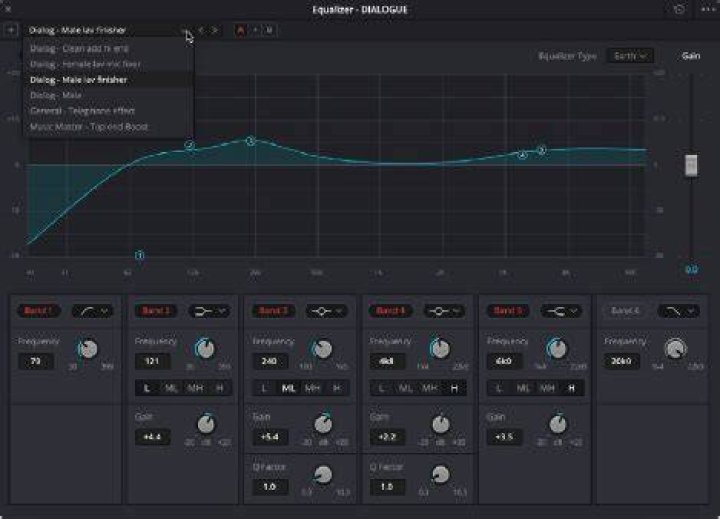Image resolution: width=720 pixels, height=519 pixels.
Task: Open Band 3 filter shape dropdown
Action: [x=327, y=311]
